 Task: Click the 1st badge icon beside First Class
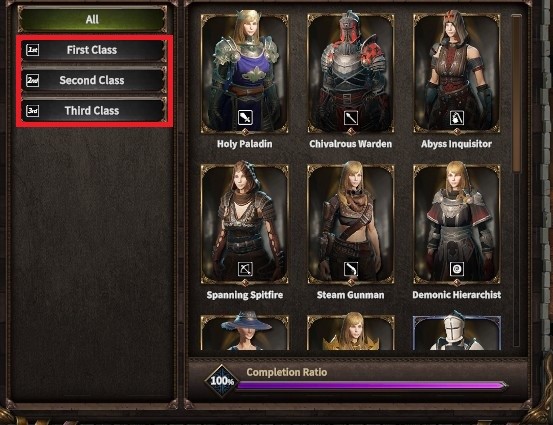(x=32, y=50)
